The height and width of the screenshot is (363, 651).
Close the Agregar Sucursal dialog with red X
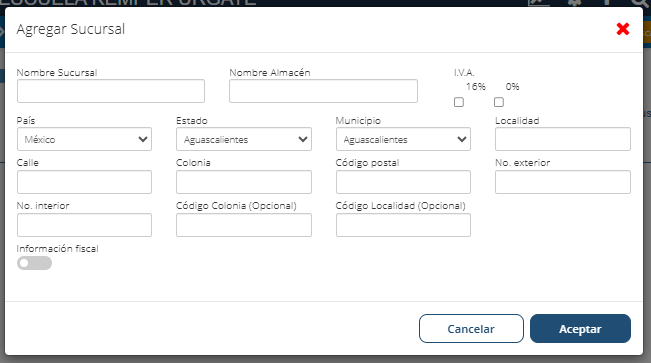(623, 29)
